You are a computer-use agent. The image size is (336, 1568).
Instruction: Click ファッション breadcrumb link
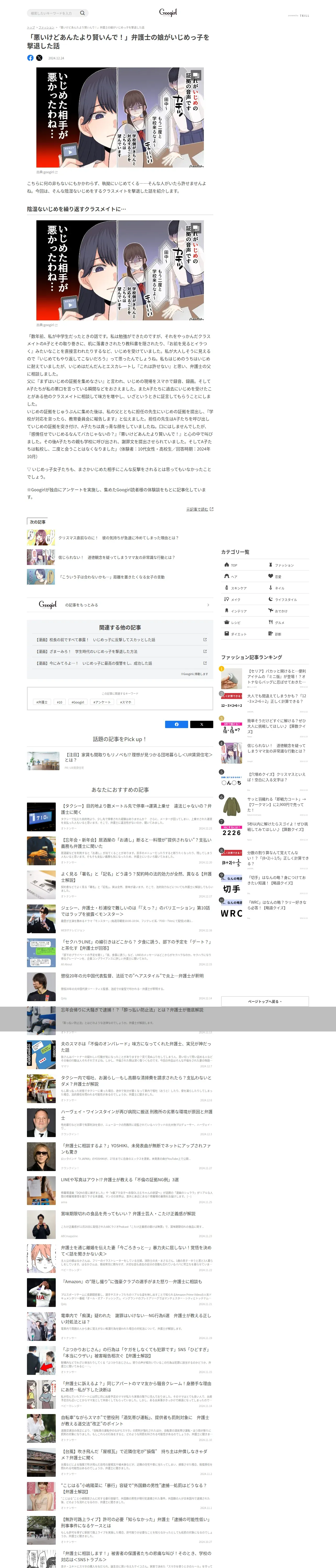[x=47, y=27]
